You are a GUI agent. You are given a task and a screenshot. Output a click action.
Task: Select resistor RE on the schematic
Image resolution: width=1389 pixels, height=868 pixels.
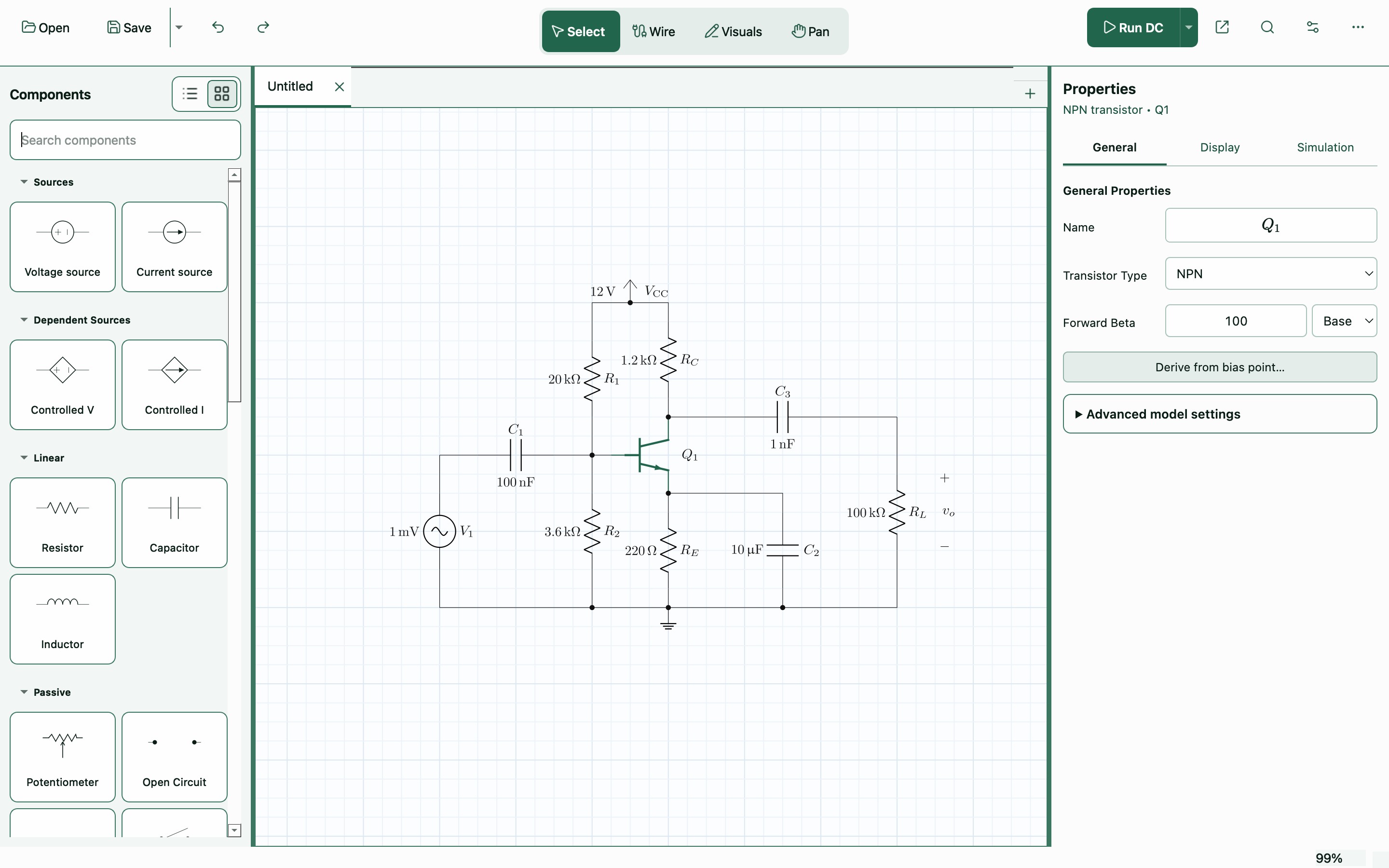[x=668, y=550]
